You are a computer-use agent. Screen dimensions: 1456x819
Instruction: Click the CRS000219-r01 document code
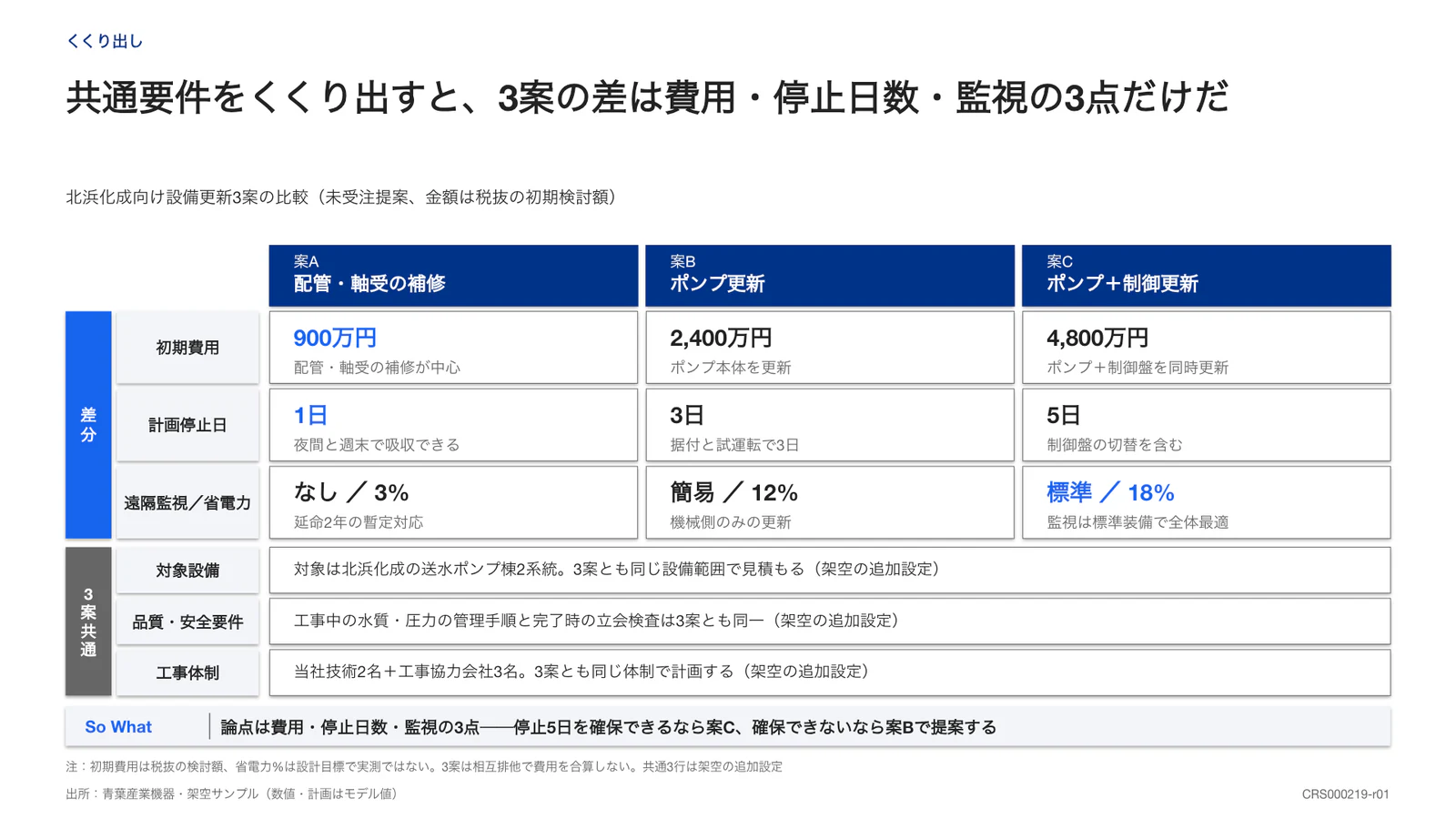1345,794
